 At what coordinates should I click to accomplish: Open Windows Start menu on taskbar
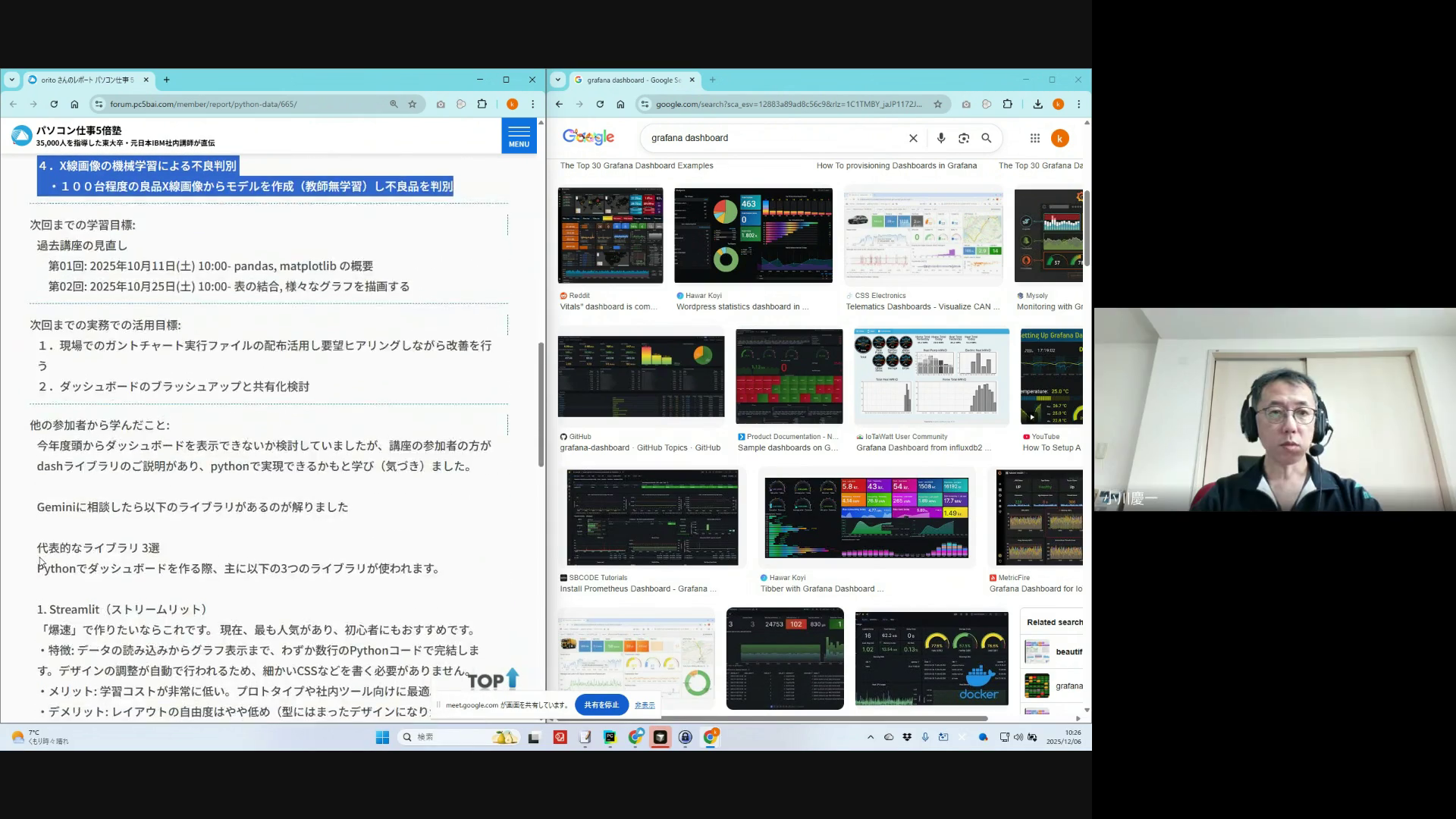[382, 737]
